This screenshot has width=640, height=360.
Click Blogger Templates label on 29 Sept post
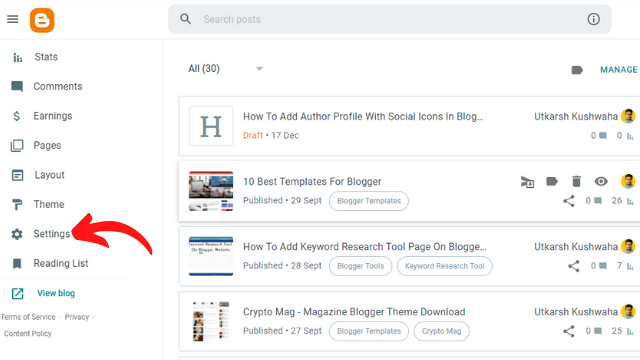point(369,201)
